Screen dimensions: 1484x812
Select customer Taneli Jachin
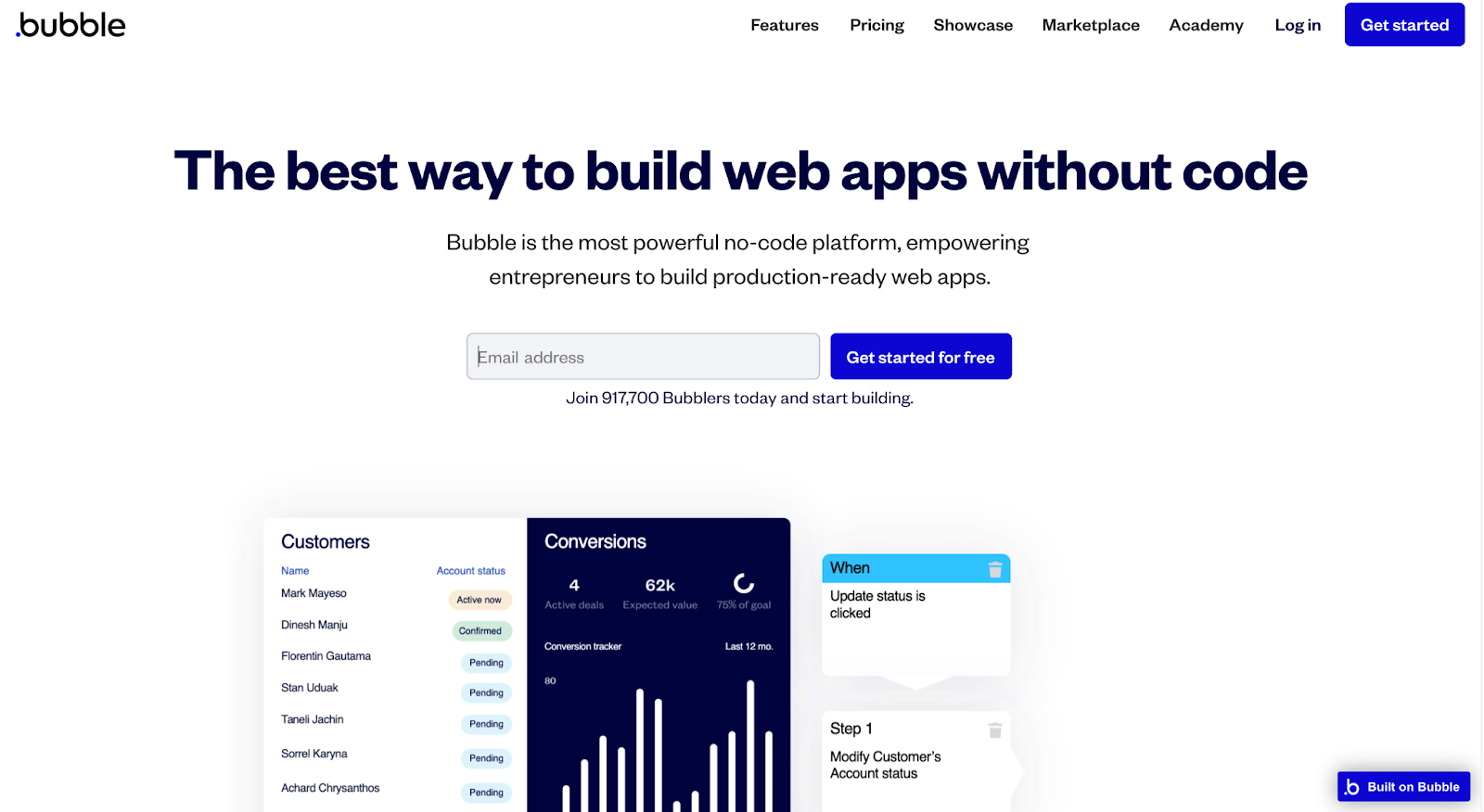[313, 719]
